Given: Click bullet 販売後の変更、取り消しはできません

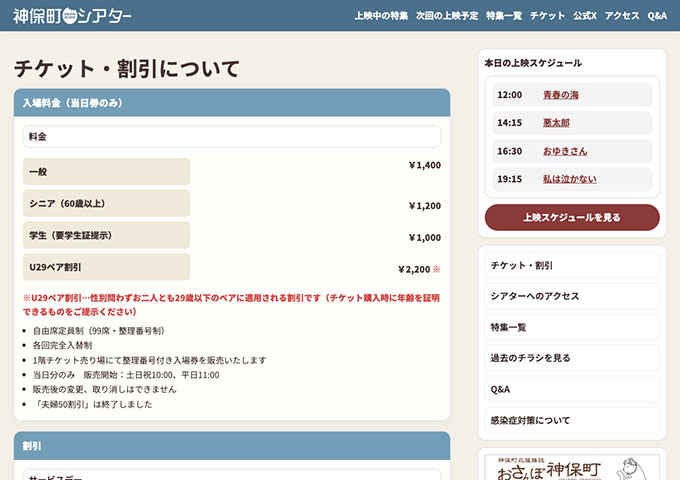Looking at the screenshot, I should click(x=105, y=389).
